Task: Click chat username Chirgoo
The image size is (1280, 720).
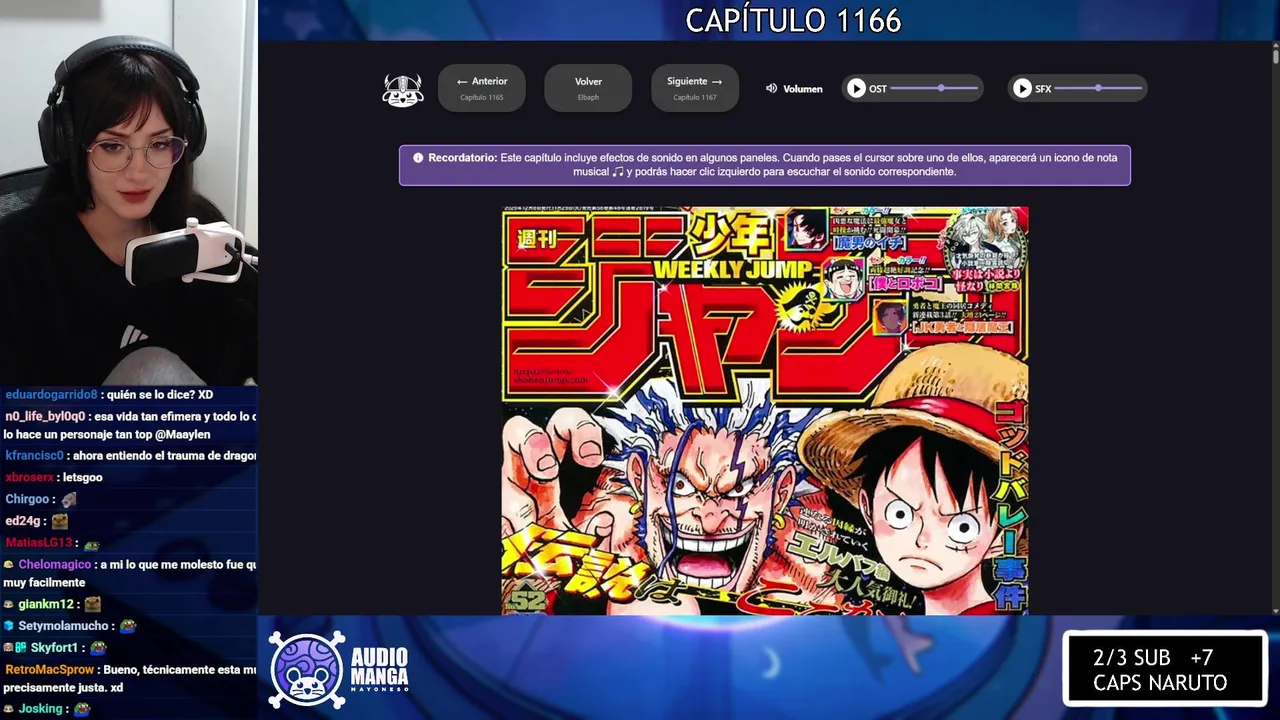Action: (27, 499)
